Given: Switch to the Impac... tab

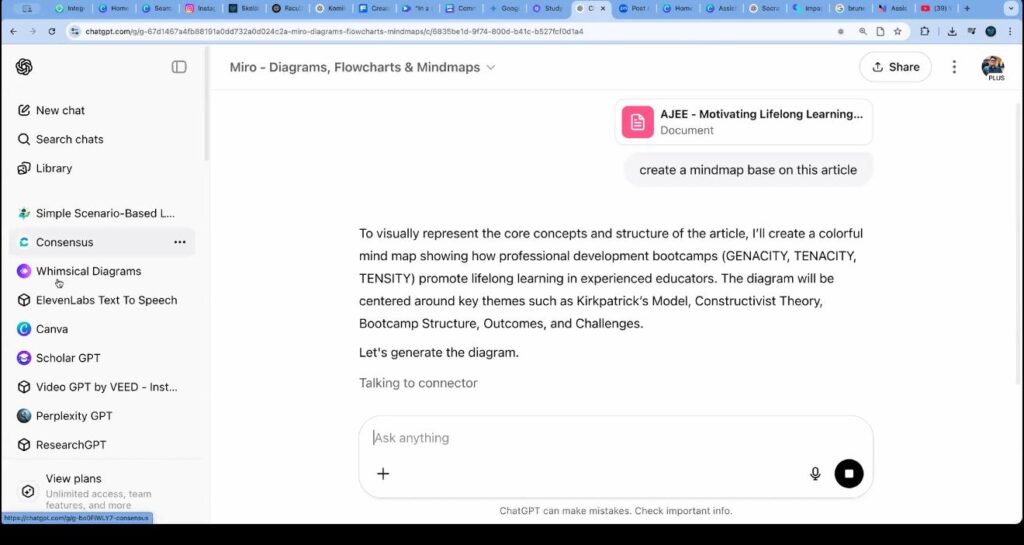Looking at the screenshot, I should (807, 8).
